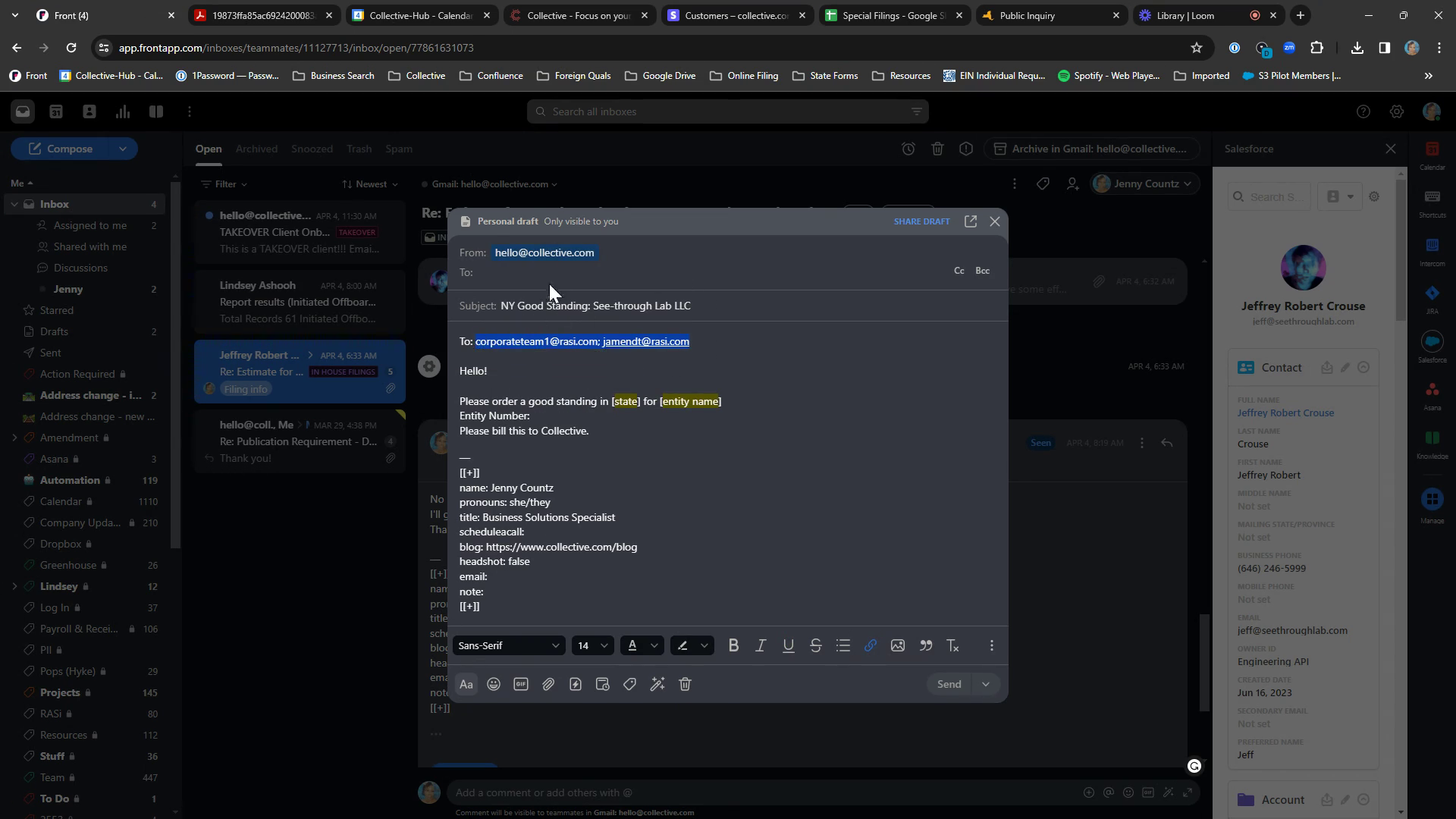Click the attach file paperclip icon
Viewport: 1456px width, 819px height.
click(x=548, y=684)
